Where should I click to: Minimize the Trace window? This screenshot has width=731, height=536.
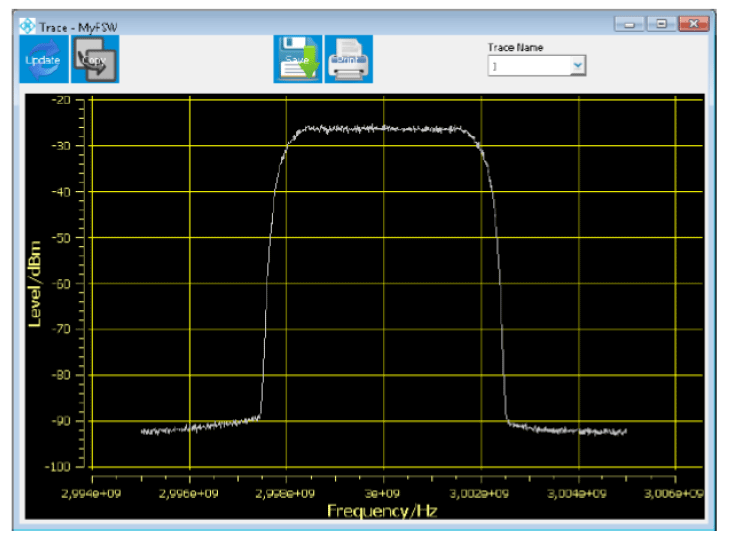pos(631,24)
